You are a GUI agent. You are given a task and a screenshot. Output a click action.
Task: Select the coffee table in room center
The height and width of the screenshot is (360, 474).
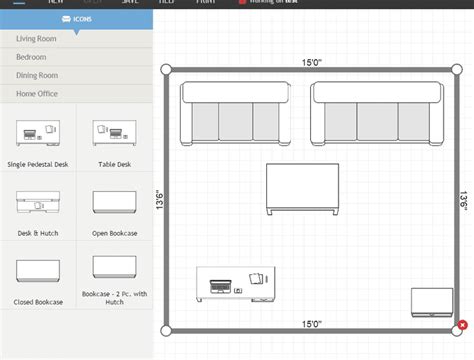[x=303, y=189]
